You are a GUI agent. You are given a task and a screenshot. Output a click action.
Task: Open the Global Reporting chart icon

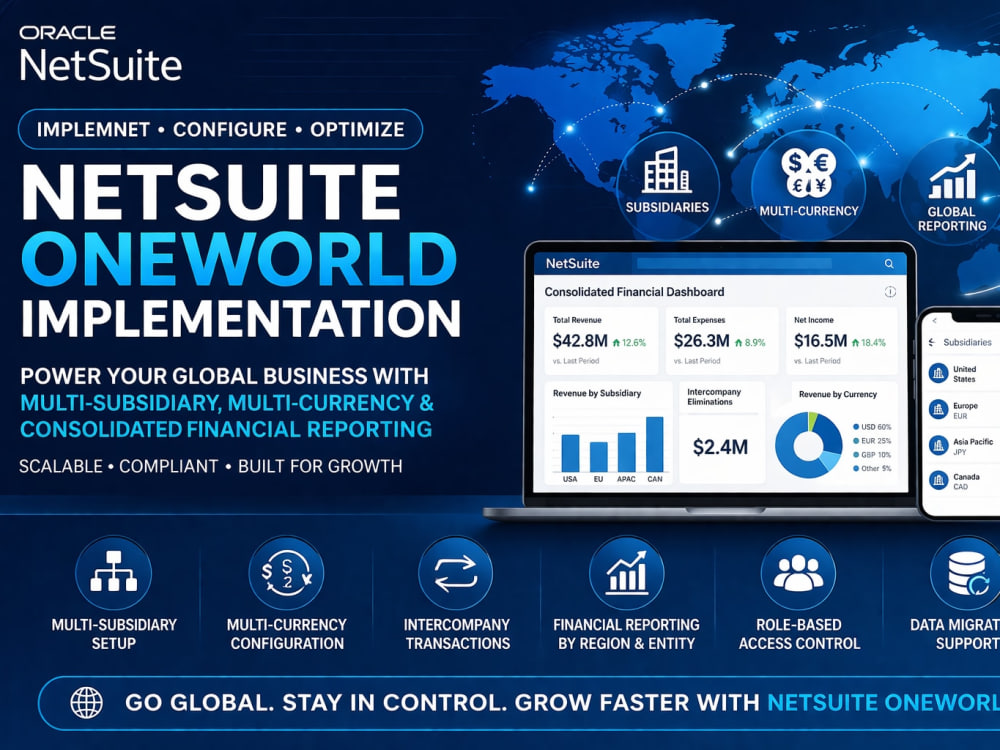(x=952, y=177)
